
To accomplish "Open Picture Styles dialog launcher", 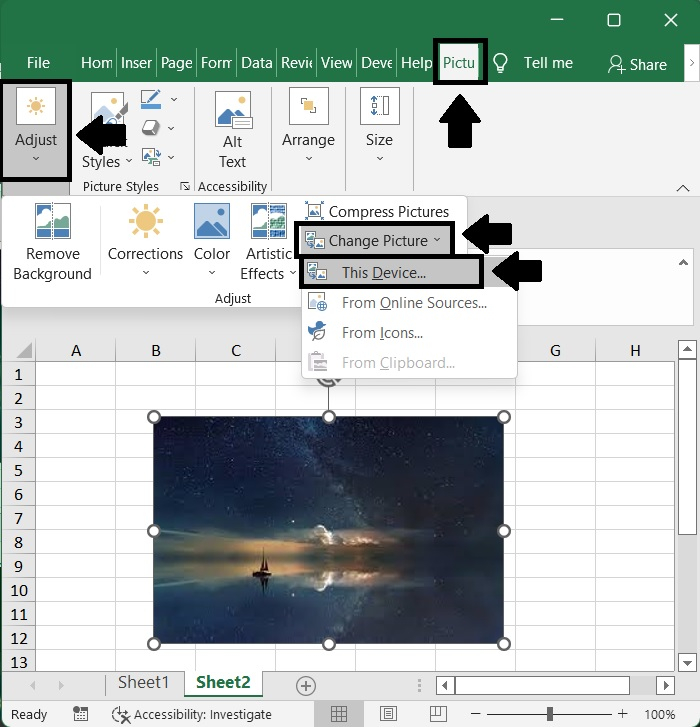I will 185,186.
